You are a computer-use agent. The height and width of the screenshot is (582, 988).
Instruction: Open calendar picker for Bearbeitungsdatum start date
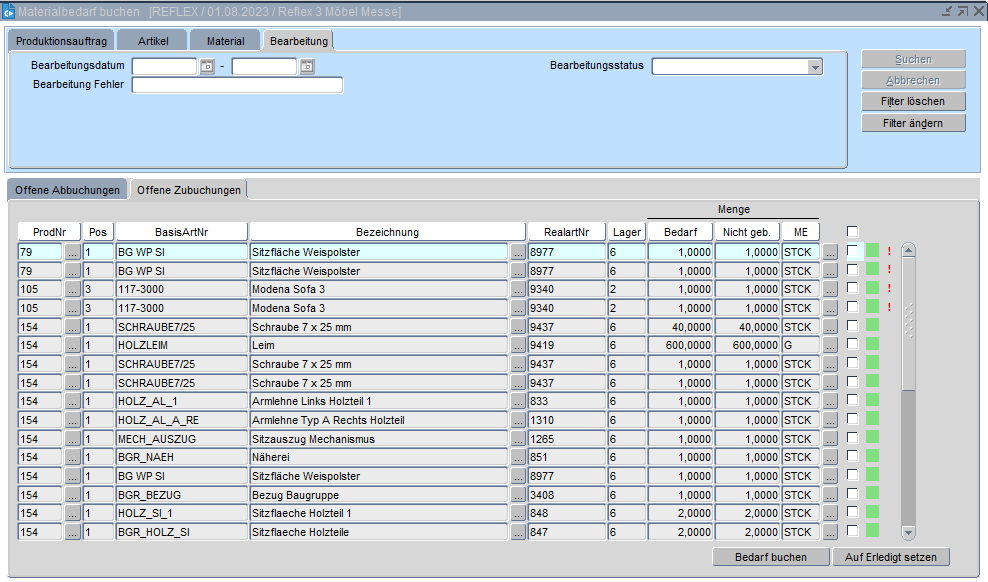tap(207, 67)
